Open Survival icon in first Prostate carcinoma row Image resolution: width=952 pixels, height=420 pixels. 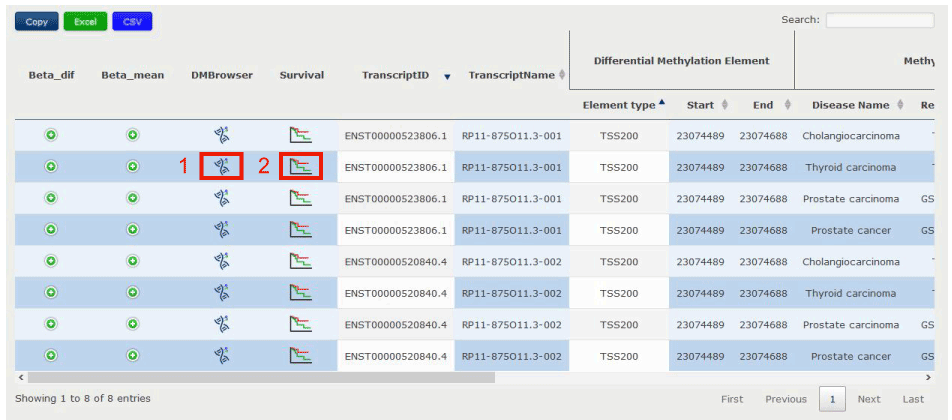click(x=301, y=199)
